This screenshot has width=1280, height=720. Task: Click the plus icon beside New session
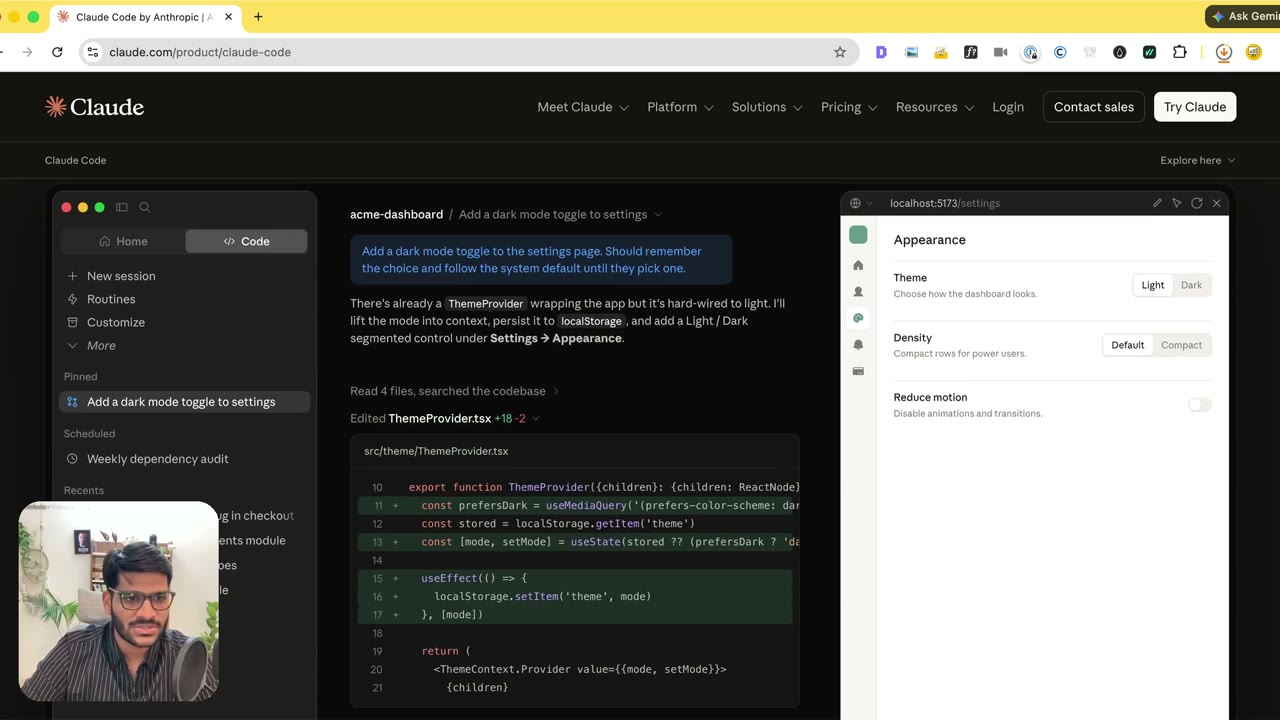(72, 276)
